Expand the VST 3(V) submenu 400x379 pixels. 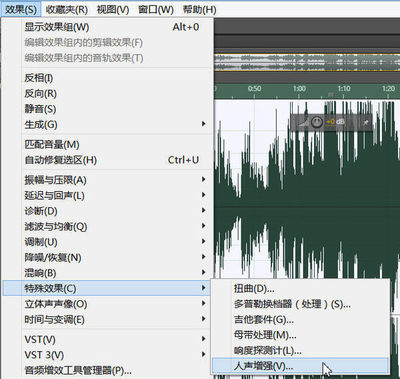click(x=107, y=355)
